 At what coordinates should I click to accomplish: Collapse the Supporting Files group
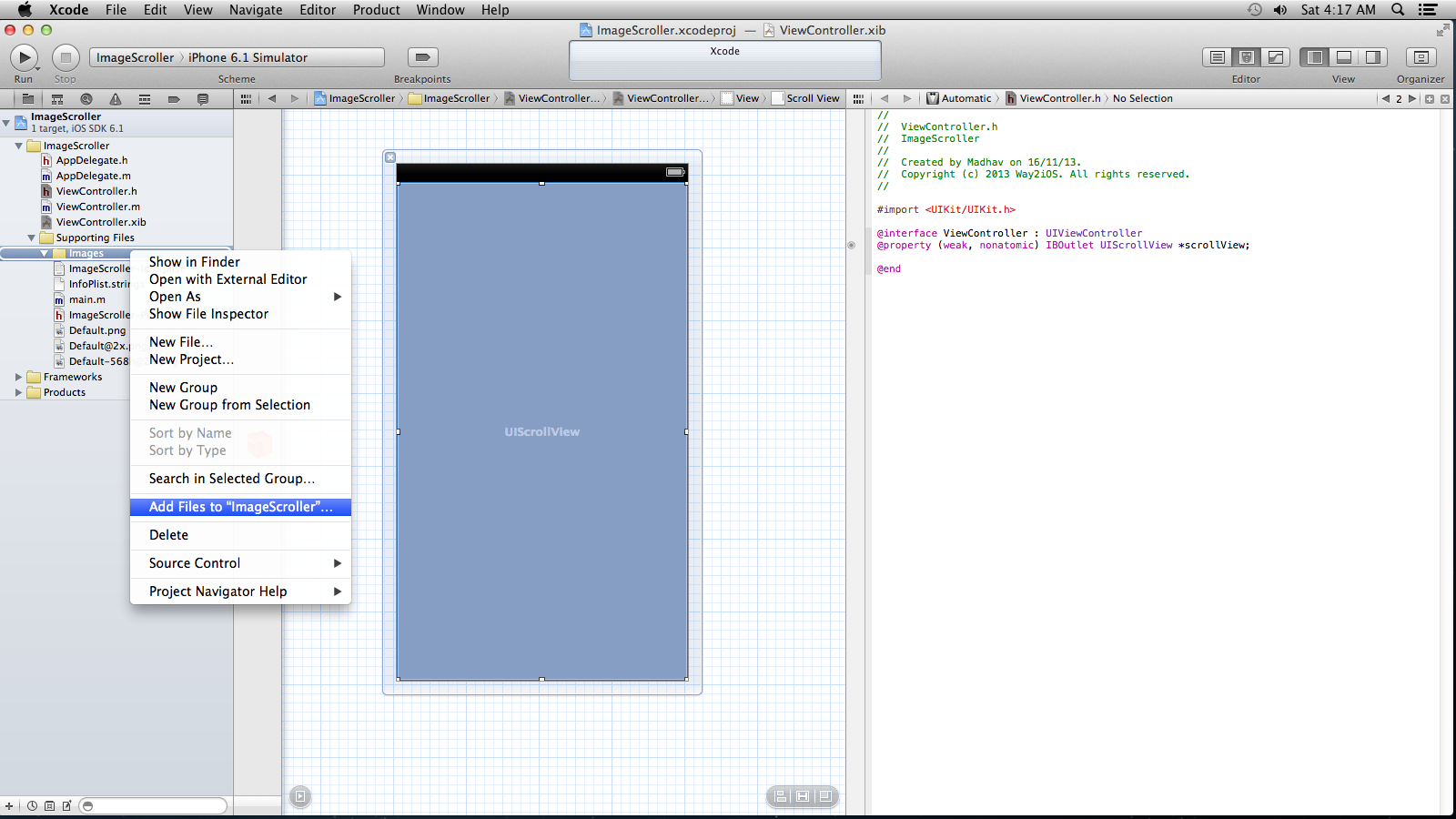point(31,238)
